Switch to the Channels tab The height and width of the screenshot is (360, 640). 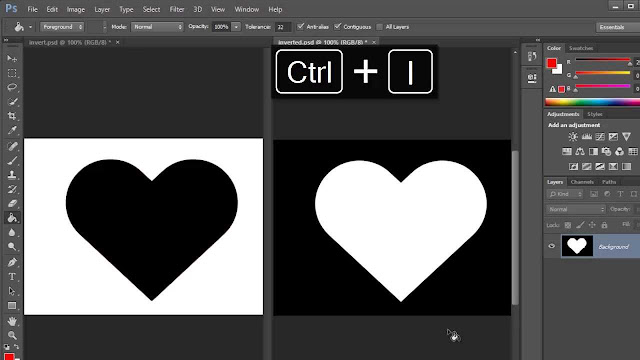pyautogui.click(x=582, y=182)
